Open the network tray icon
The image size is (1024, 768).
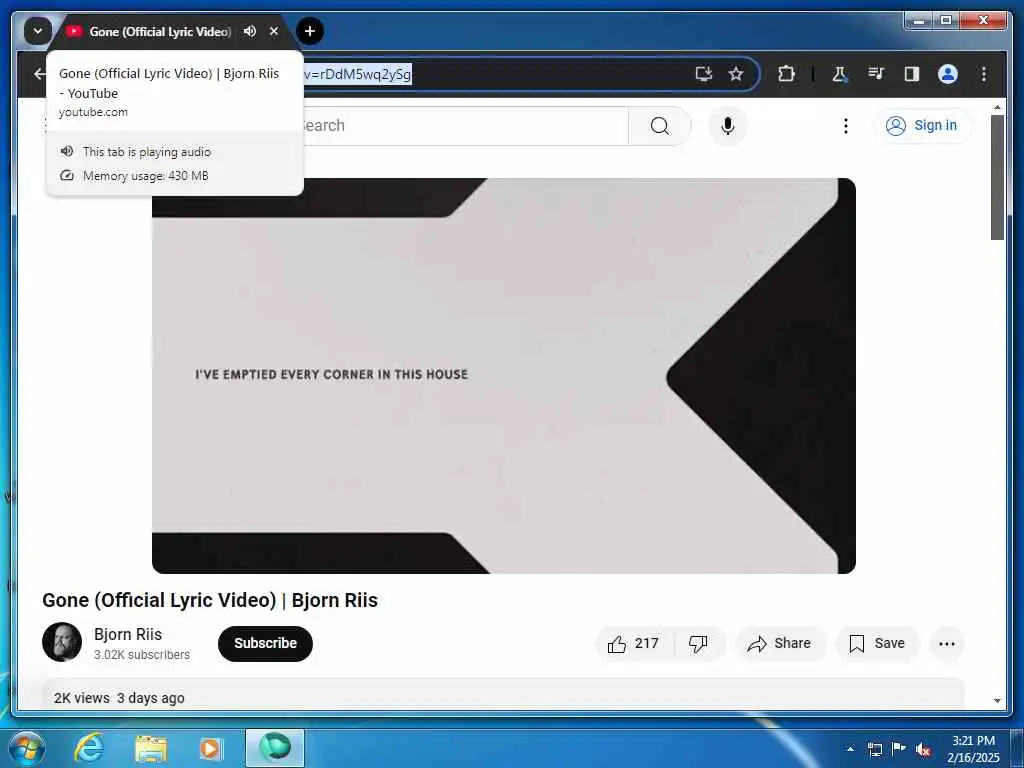874,749
